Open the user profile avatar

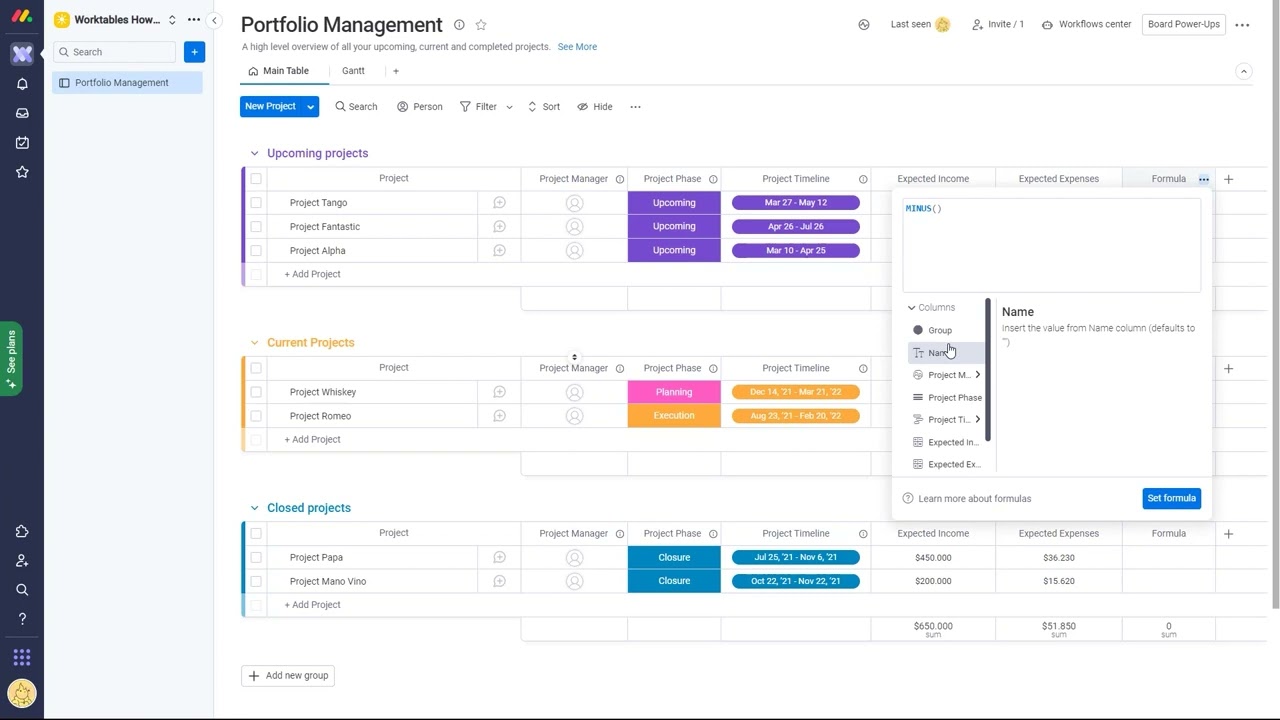(22, 692)
